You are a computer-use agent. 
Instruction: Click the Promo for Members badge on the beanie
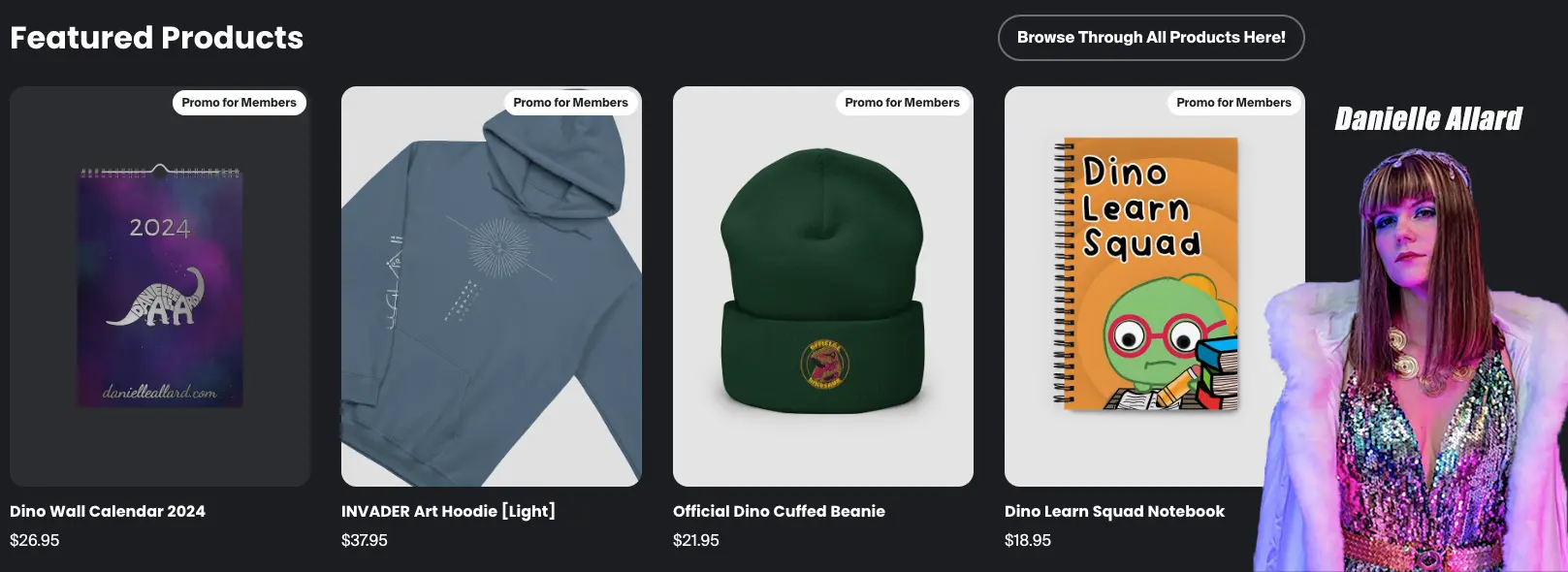902,102
